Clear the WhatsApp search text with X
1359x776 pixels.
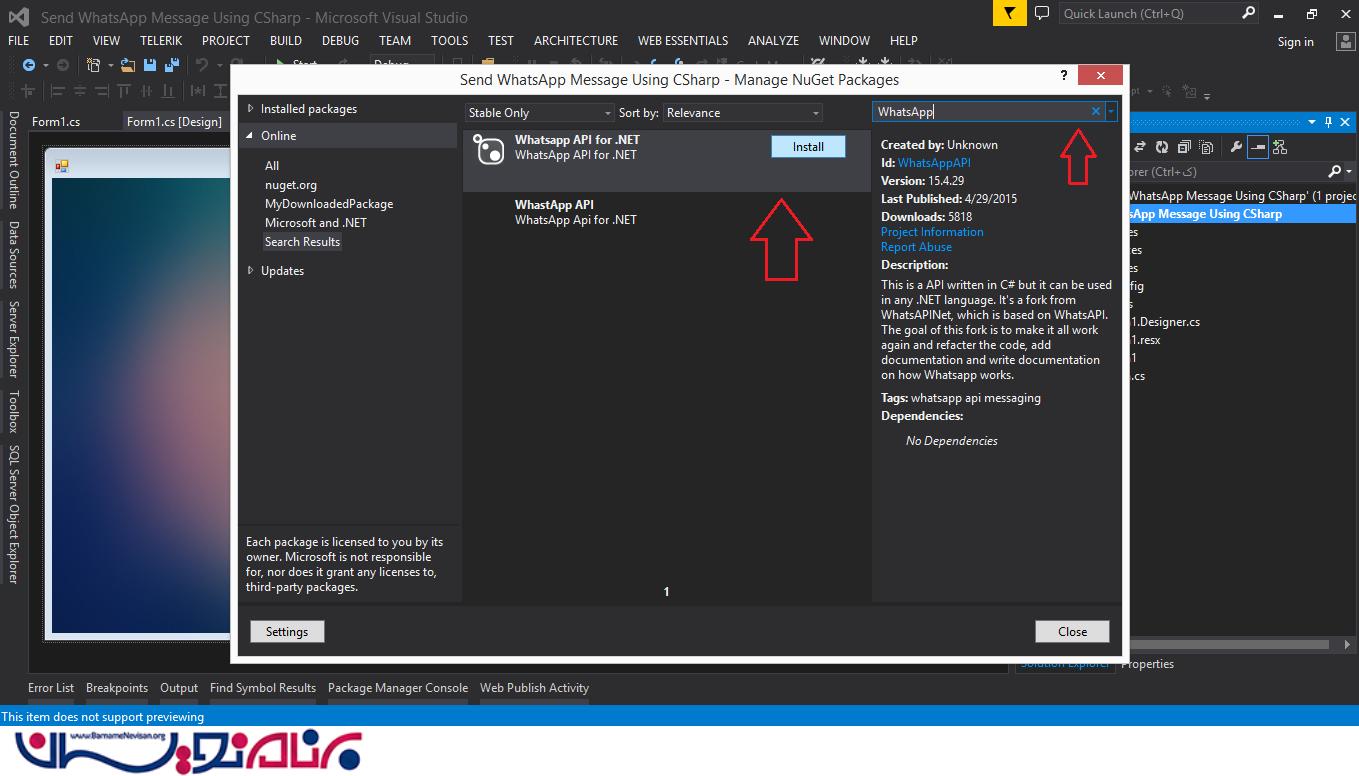point(1095,112)
